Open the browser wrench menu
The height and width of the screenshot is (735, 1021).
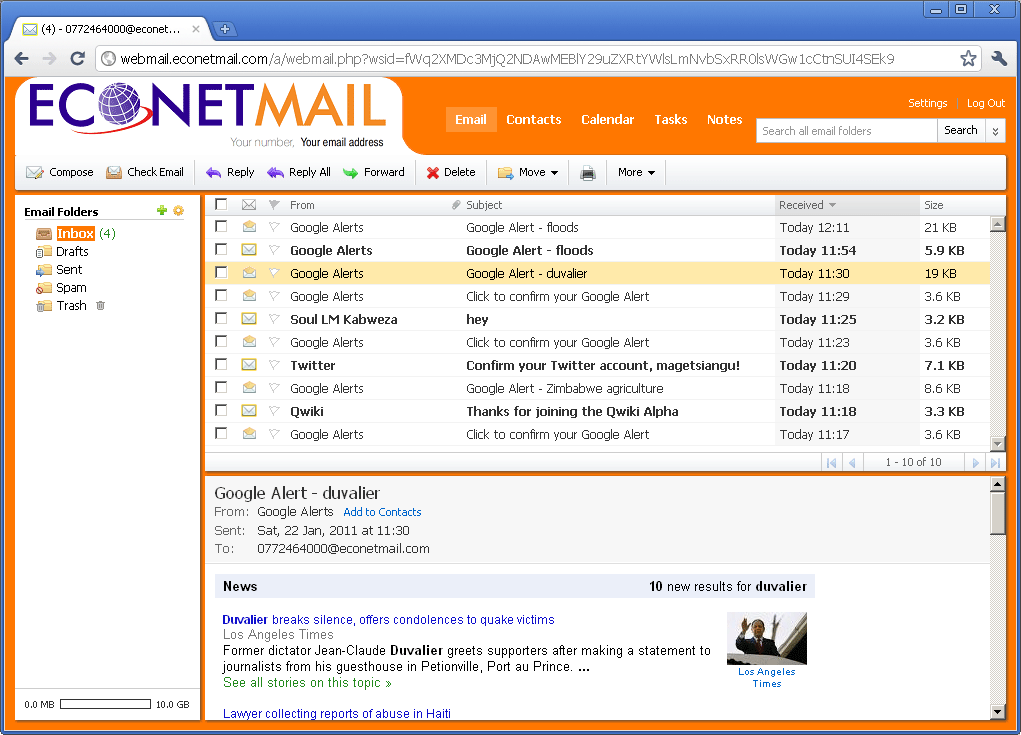(999, 59)
